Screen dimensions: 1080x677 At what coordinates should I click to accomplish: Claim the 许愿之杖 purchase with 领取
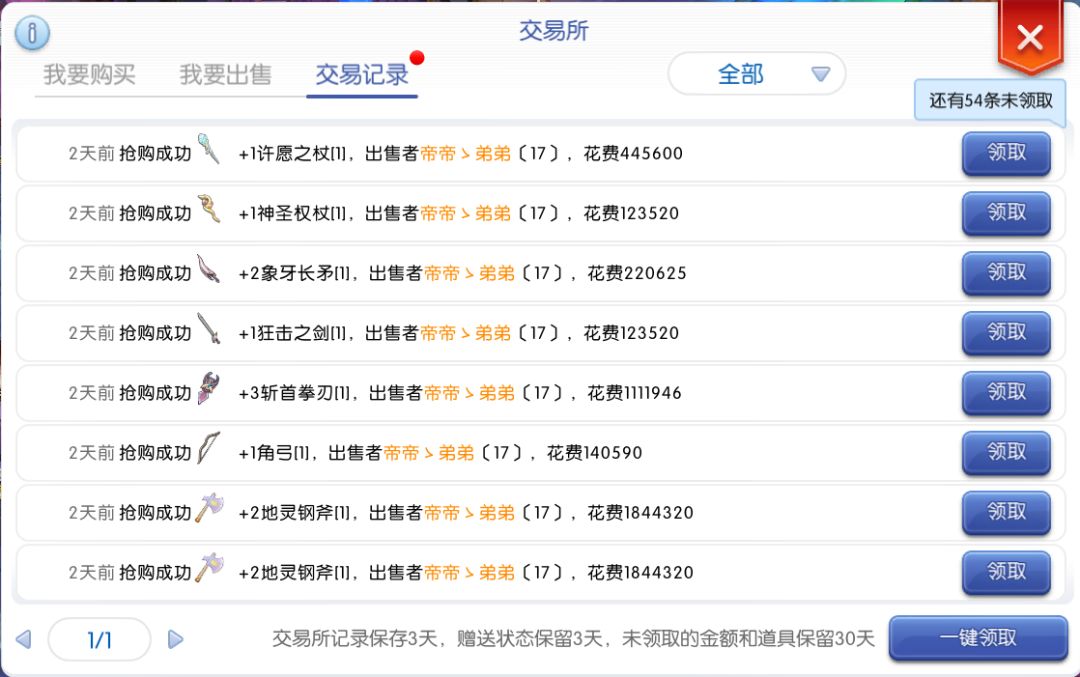pos(1006,153)
